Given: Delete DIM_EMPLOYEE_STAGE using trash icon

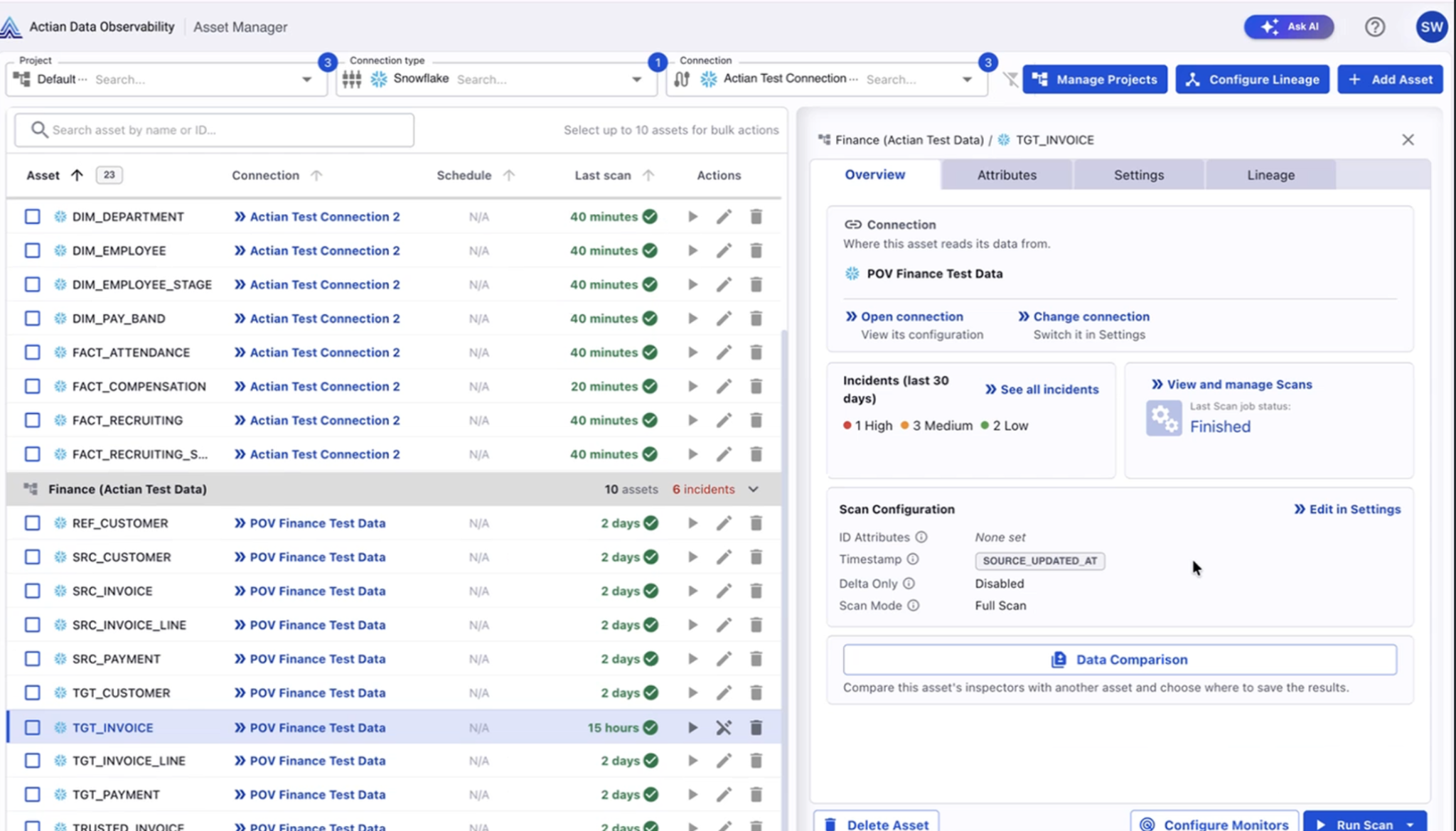Looking at the screenshot, I should click(x=756, y=285).
